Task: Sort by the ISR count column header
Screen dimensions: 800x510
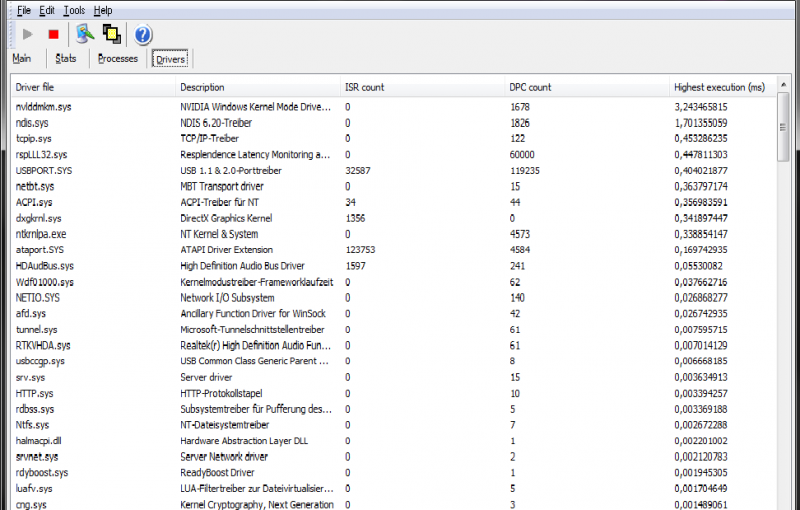Action: click(x=422, y=87)
